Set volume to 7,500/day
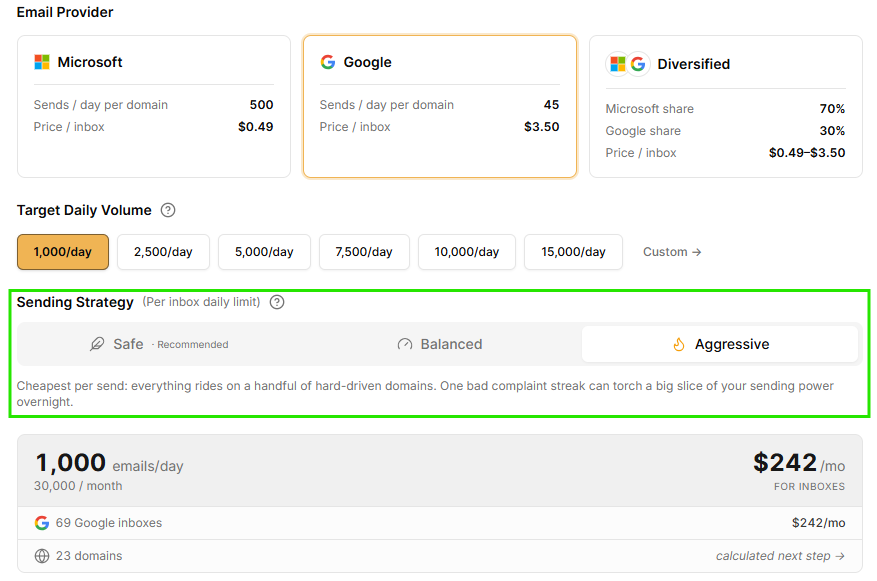This screenshot has width=877, height=581. (364, 252)
